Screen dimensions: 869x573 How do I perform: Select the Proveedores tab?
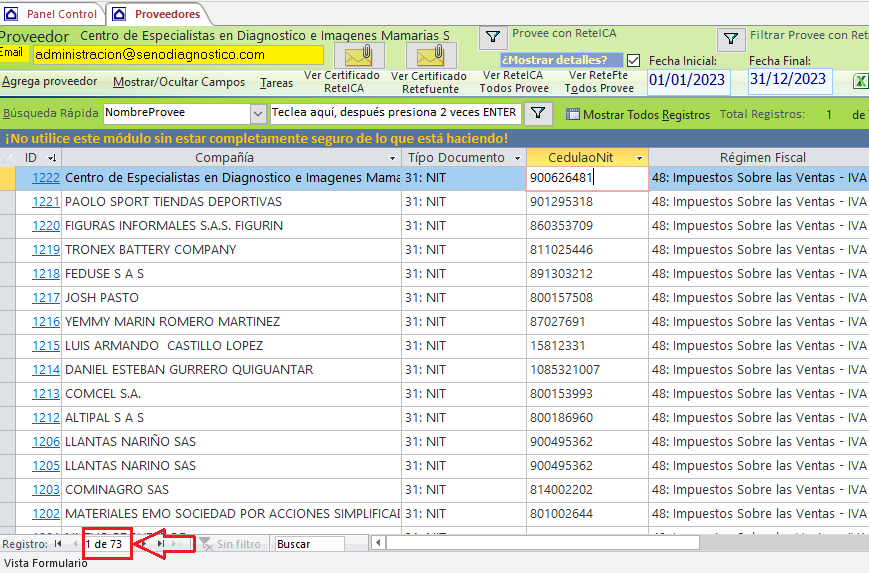[156, 14]
